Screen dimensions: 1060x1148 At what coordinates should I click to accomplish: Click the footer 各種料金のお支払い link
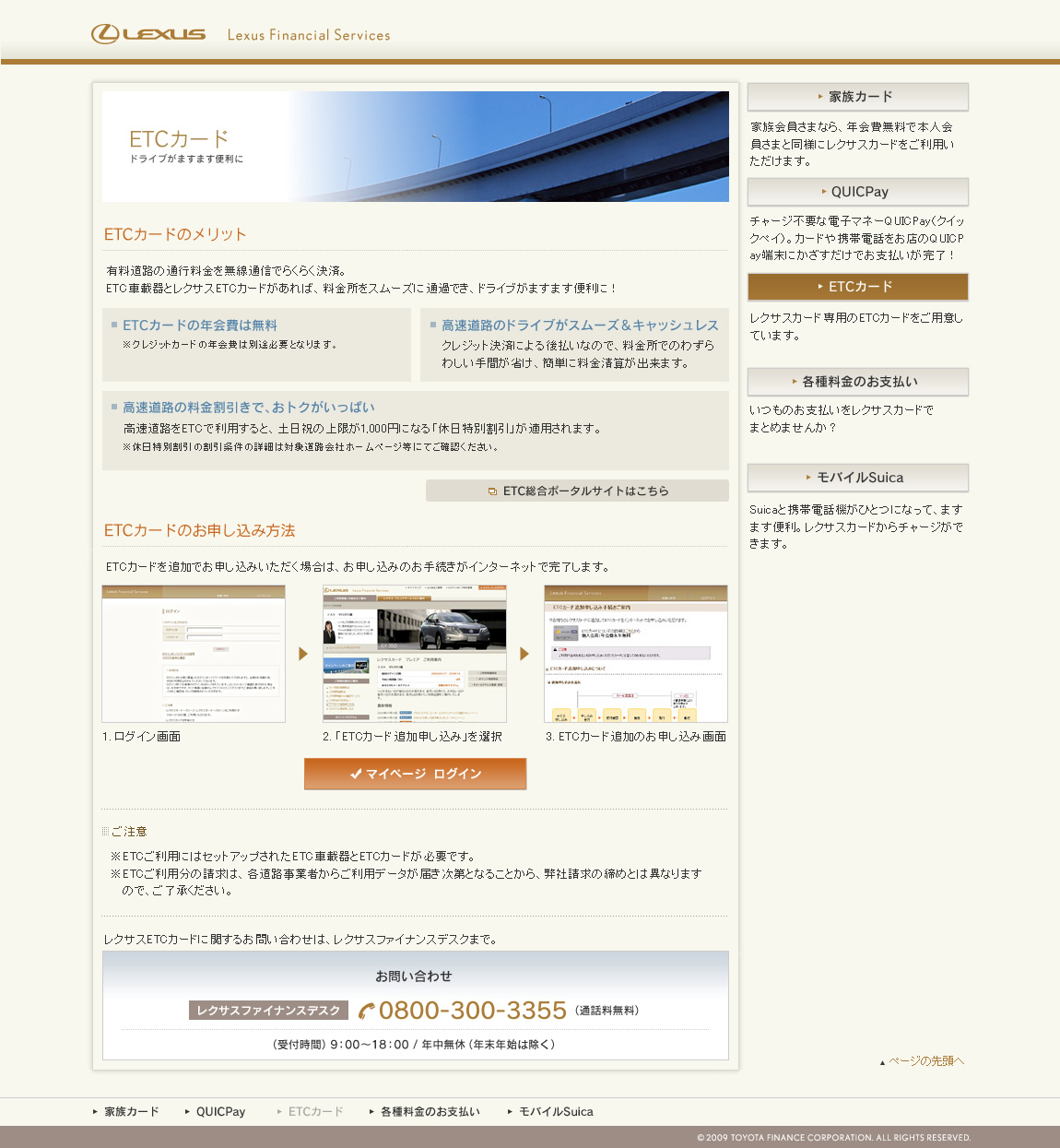[430, 1112]
